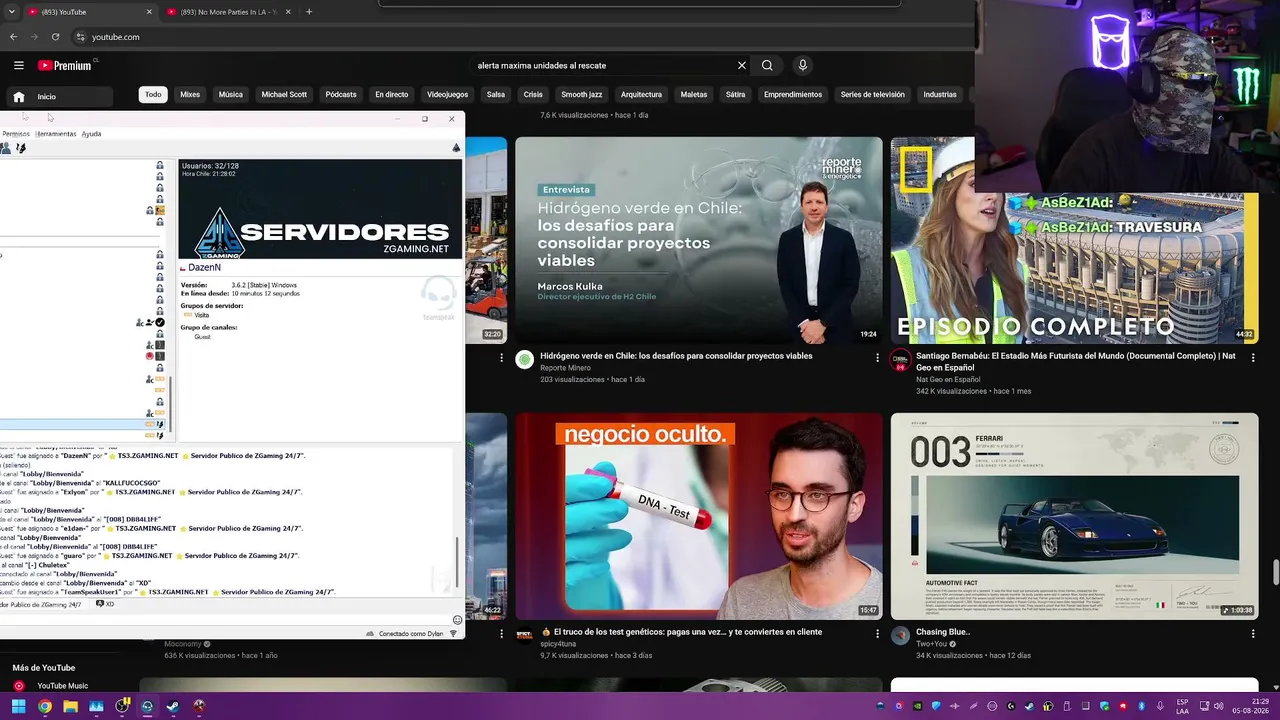Screen dimensions: 1280x720
Task: Open Steam from the taskbar
Action: [173, 706]
